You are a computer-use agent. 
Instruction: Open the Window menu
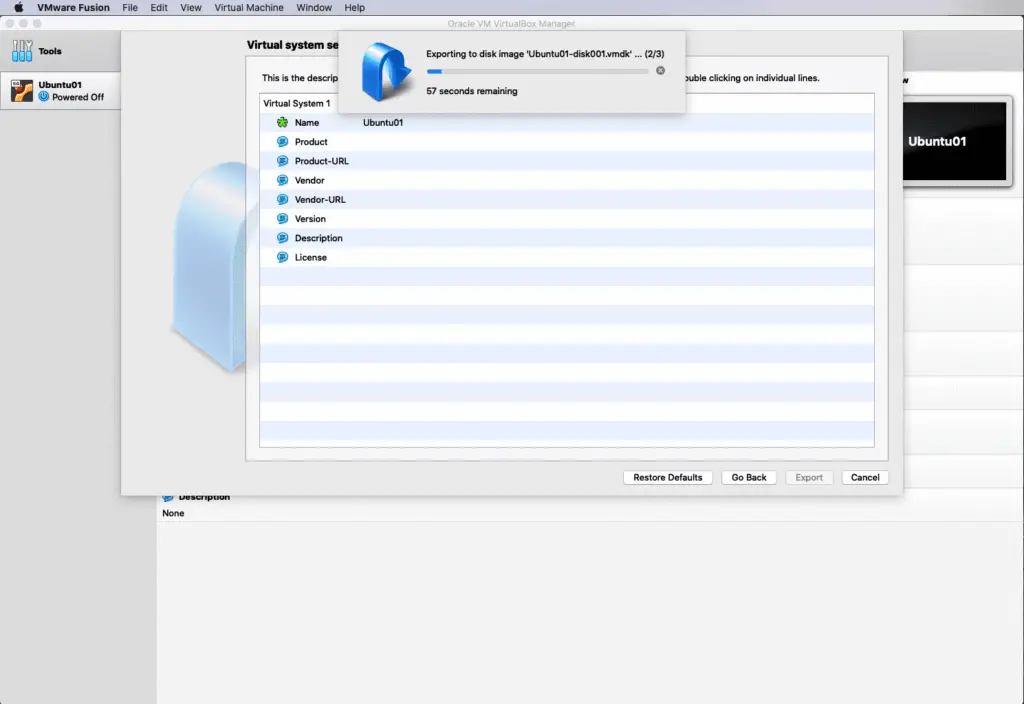tap(314, 8)
